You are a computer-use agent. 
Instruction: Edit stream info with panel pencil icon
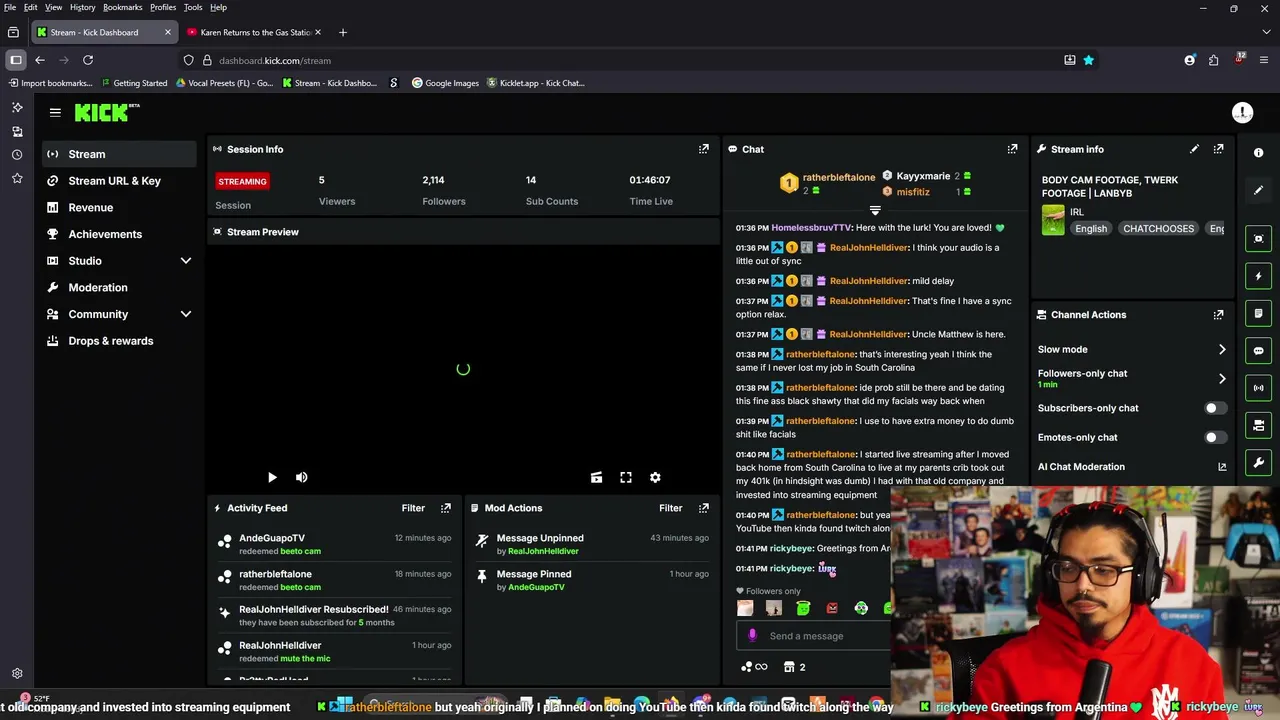tap(1194, 149)
